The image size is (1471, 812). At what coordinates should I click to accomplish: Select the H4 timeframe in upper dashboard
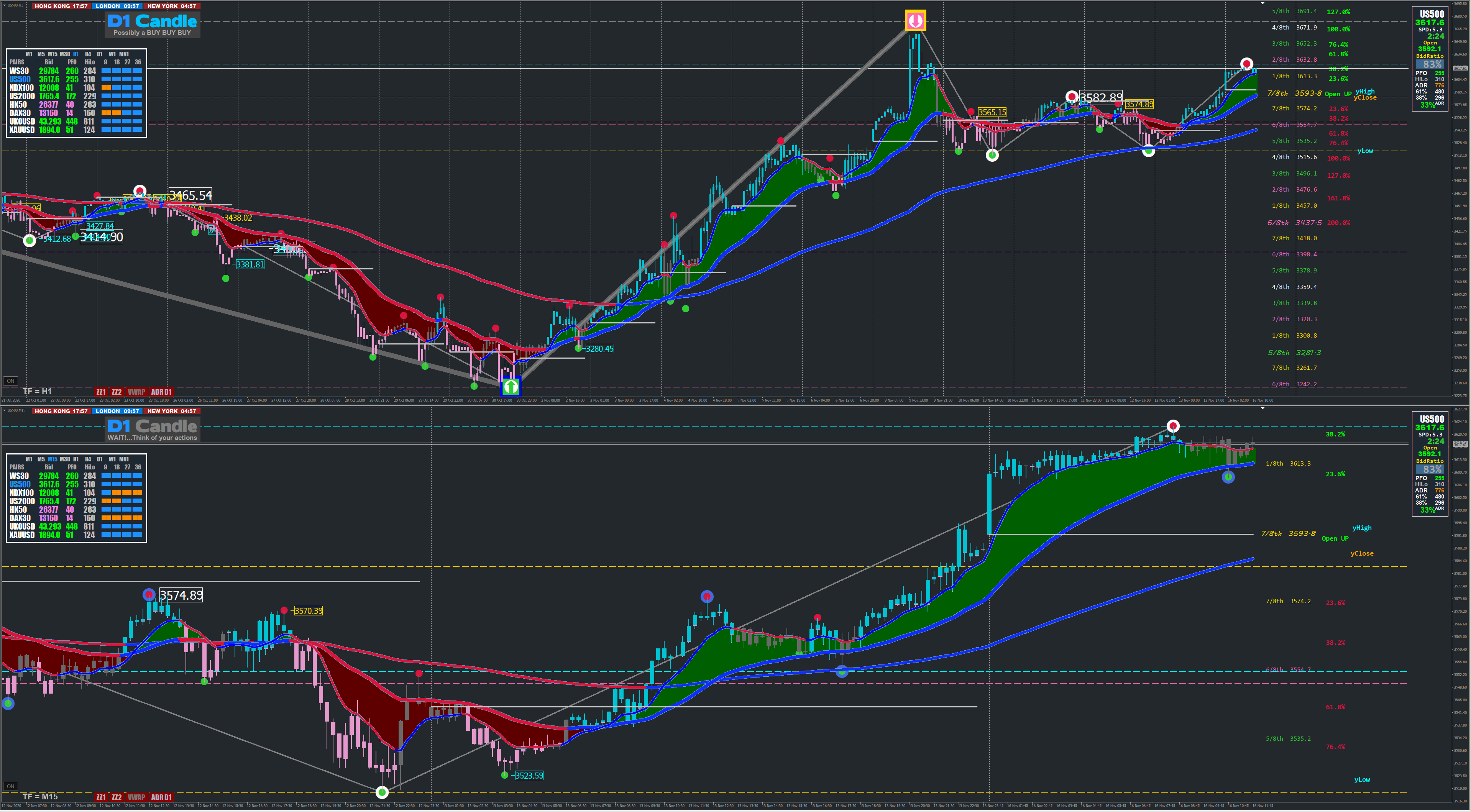coord(88,54)
